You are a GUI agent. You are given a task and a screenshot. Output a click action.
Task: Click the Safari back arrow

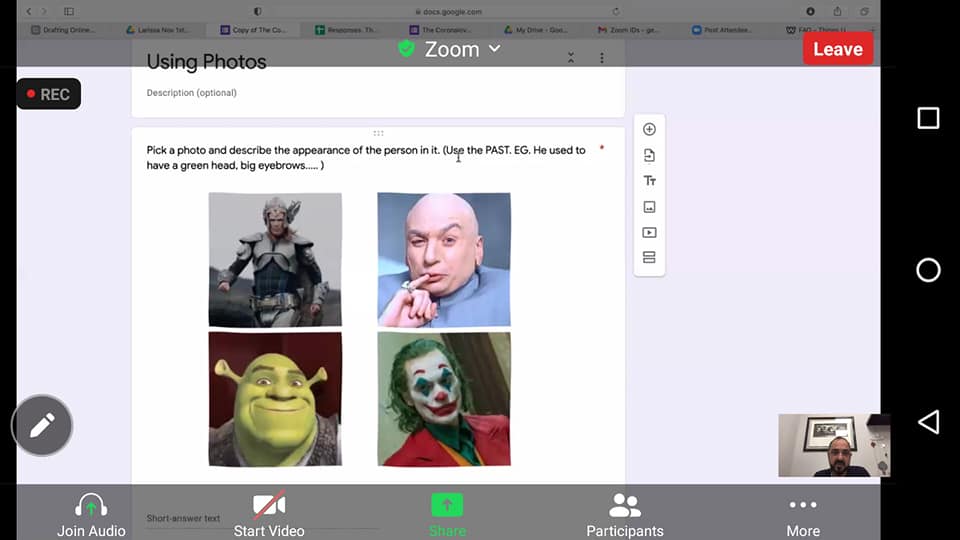[29, 12]
